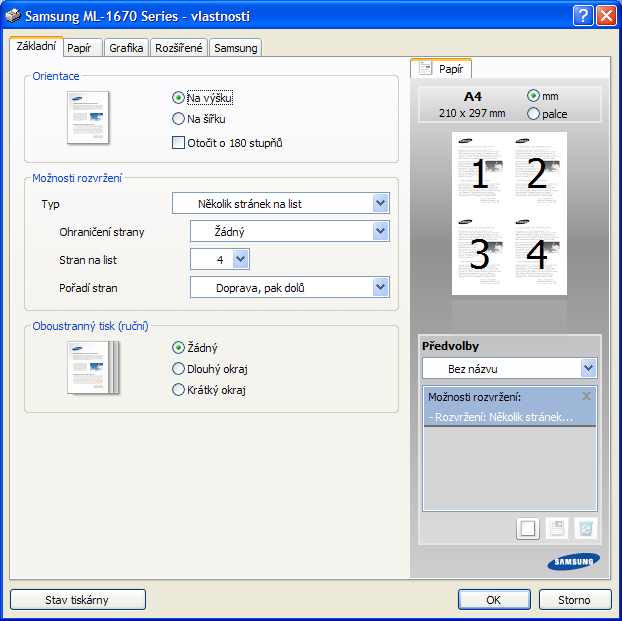Screen dimensions: 622x621
Task: Click the Předvolby heading
Action: 450,346
